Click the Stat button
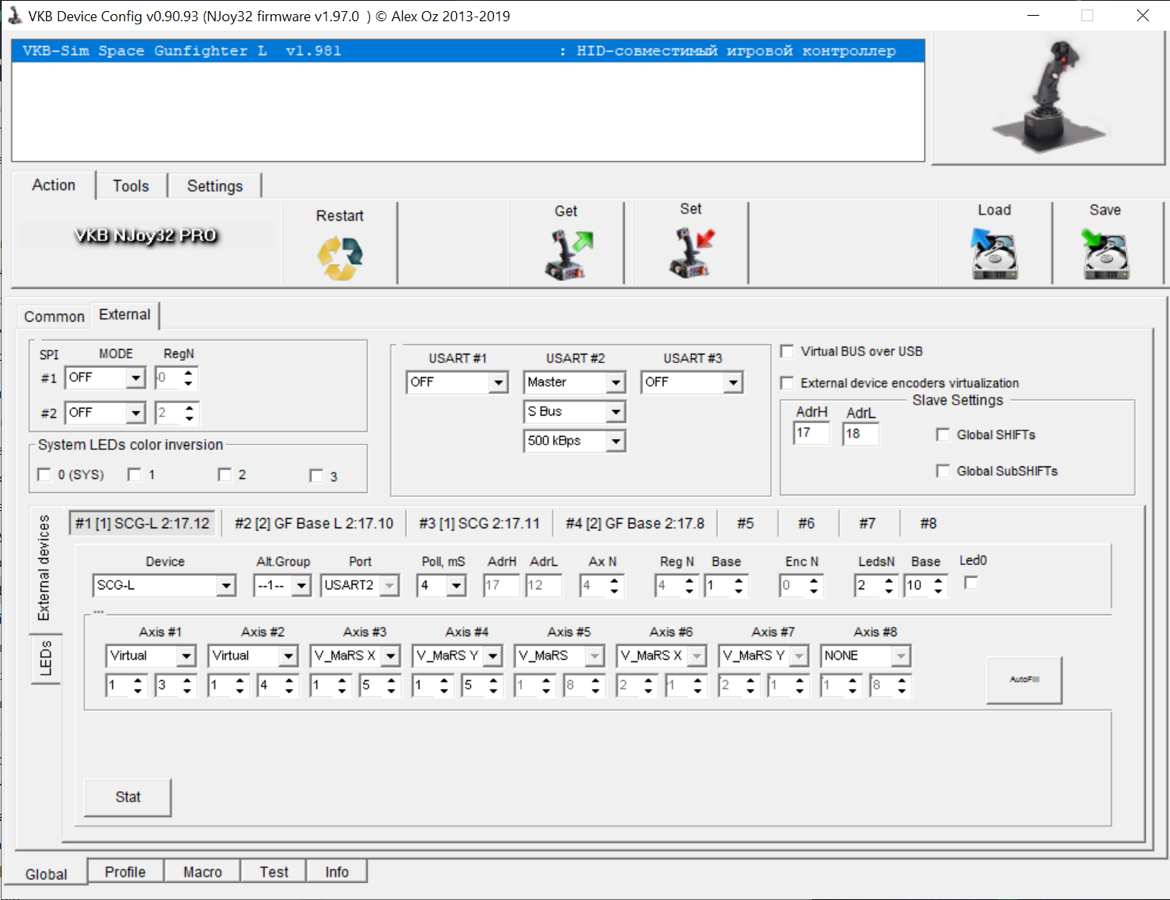Screen dimensions: 1170x900 tap(128, 797)
